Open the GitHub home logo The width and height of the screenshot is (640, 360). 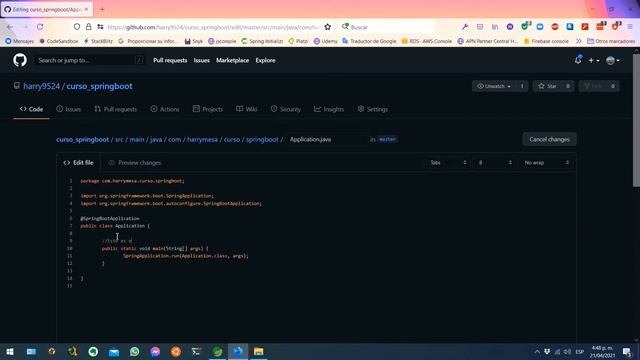pos(20,60)
